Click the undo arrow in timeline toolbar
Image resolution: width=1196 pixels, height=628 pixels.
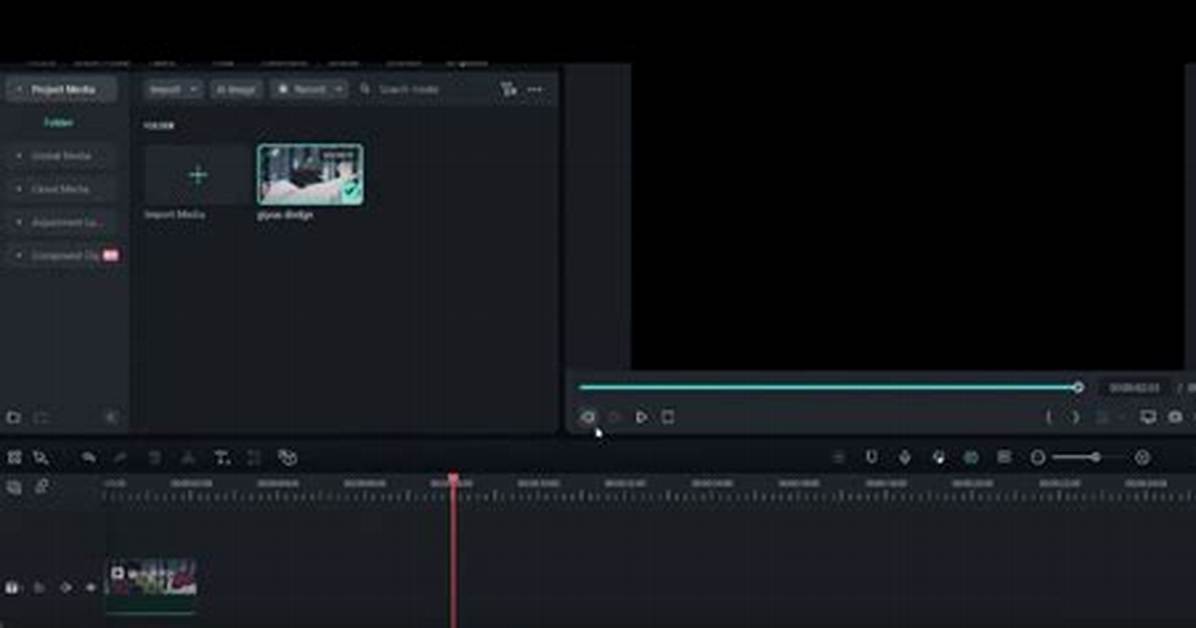point(89,457)
